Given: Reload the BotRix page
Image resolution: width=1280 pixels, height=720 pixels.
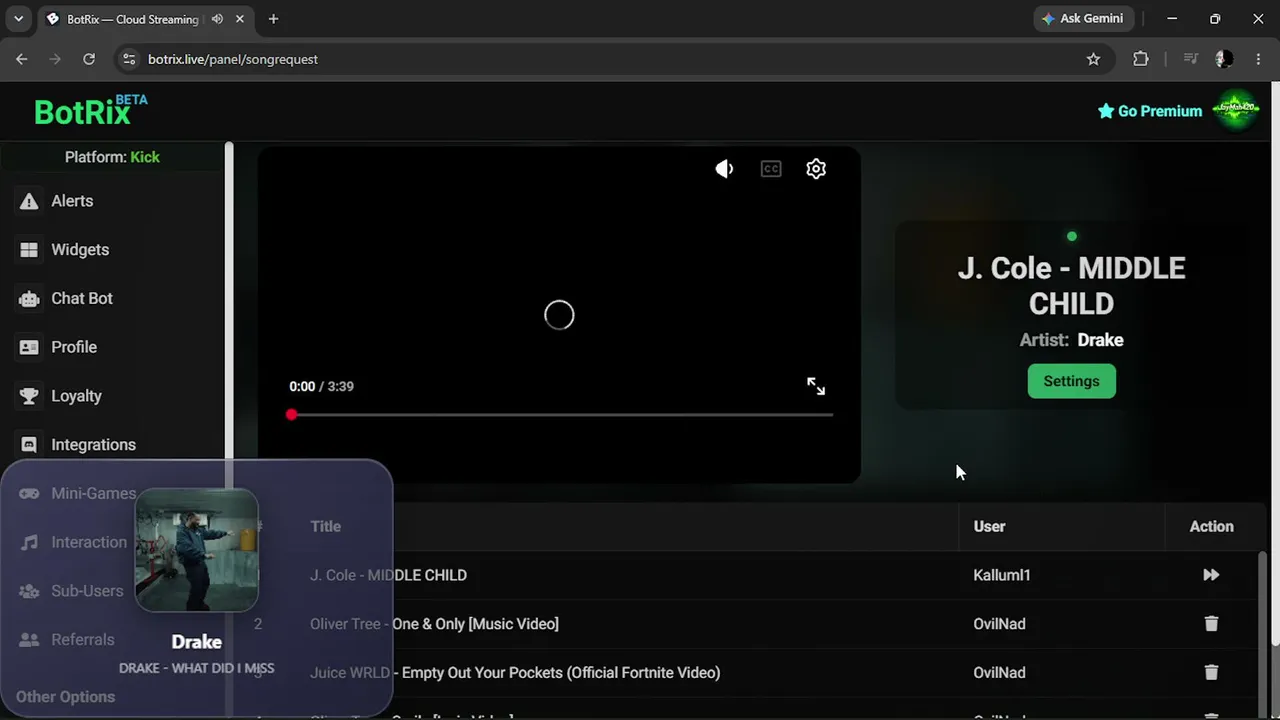Looking at the screenshot, I should [x=89, y=59].
